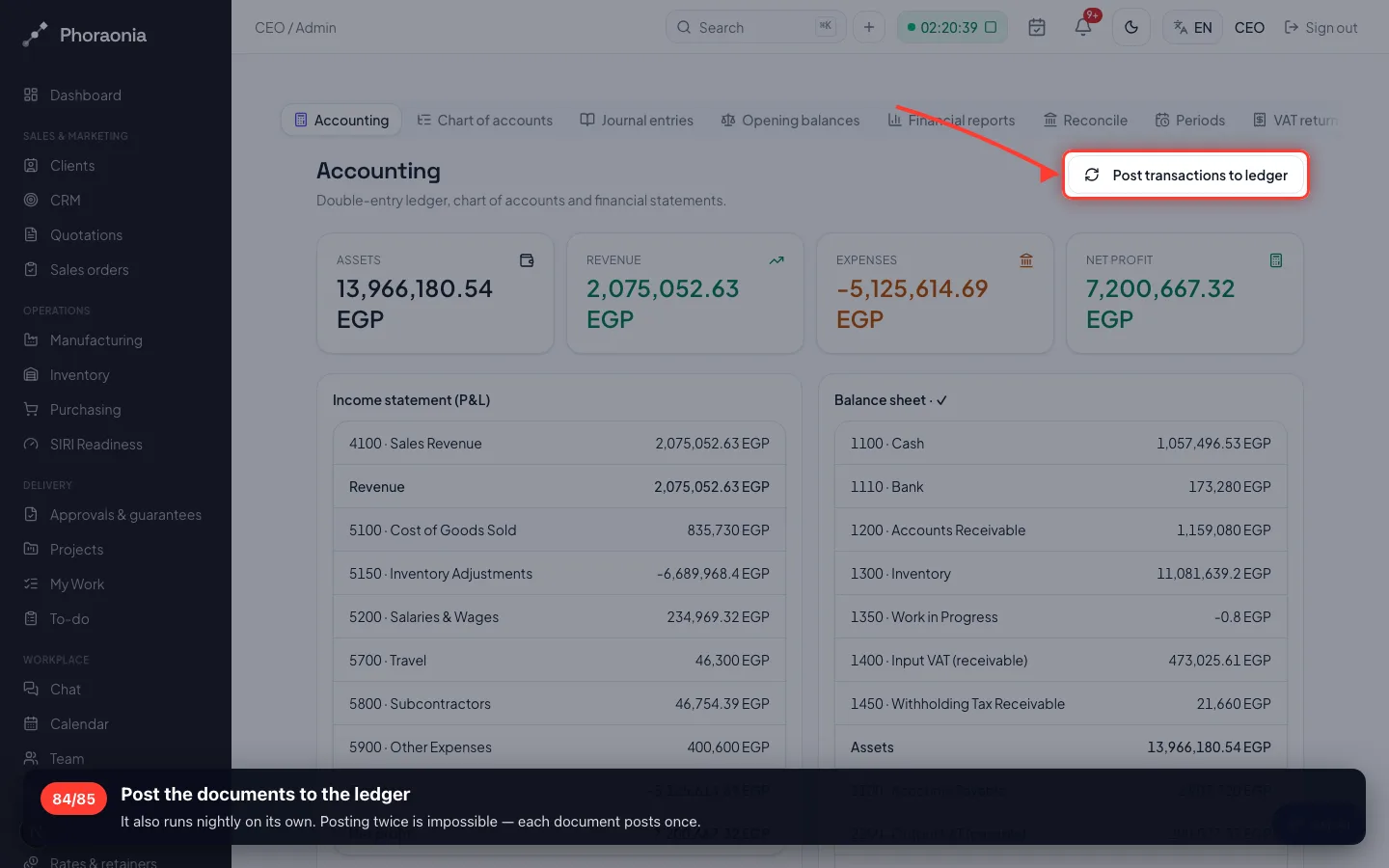Click the CEO / Admin breadcrumb
1389x868 pixels.
click(x=295, y=28)
